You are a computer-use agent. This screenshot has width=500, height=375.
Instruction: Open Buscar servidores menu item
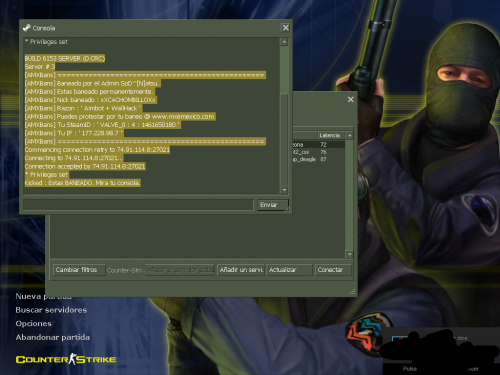coord(51,310)
